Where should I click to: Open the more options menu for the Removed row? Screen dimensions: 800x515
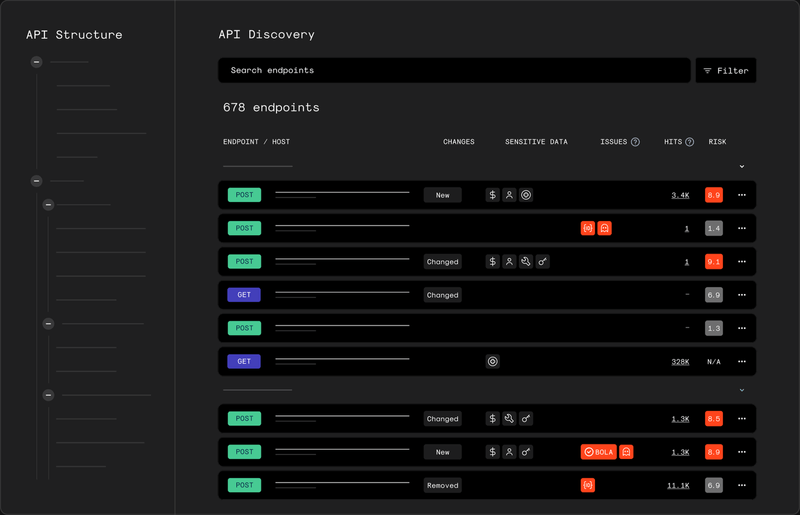click(742, 485)
